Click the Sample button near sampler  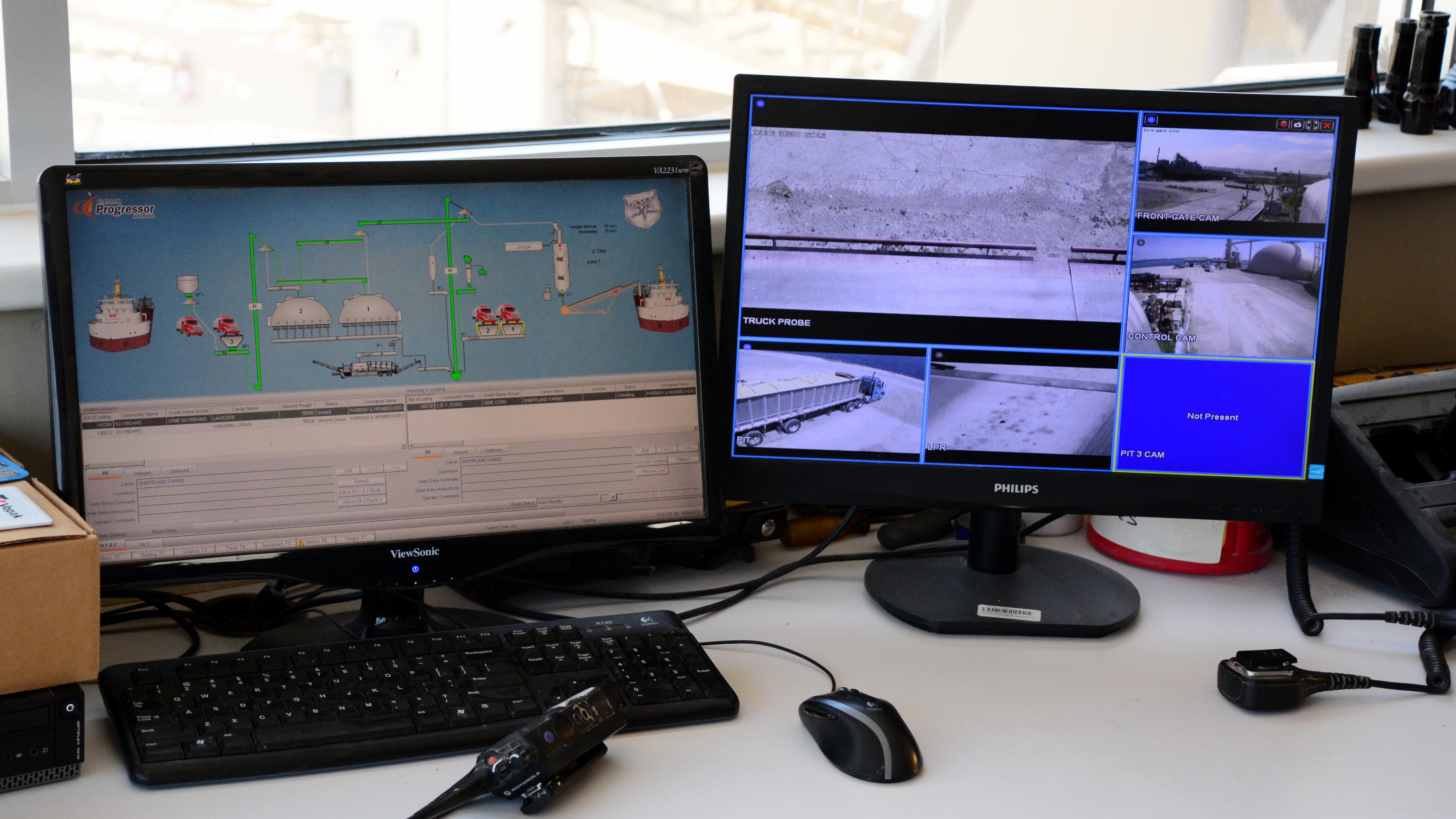(x=524, y=247)
